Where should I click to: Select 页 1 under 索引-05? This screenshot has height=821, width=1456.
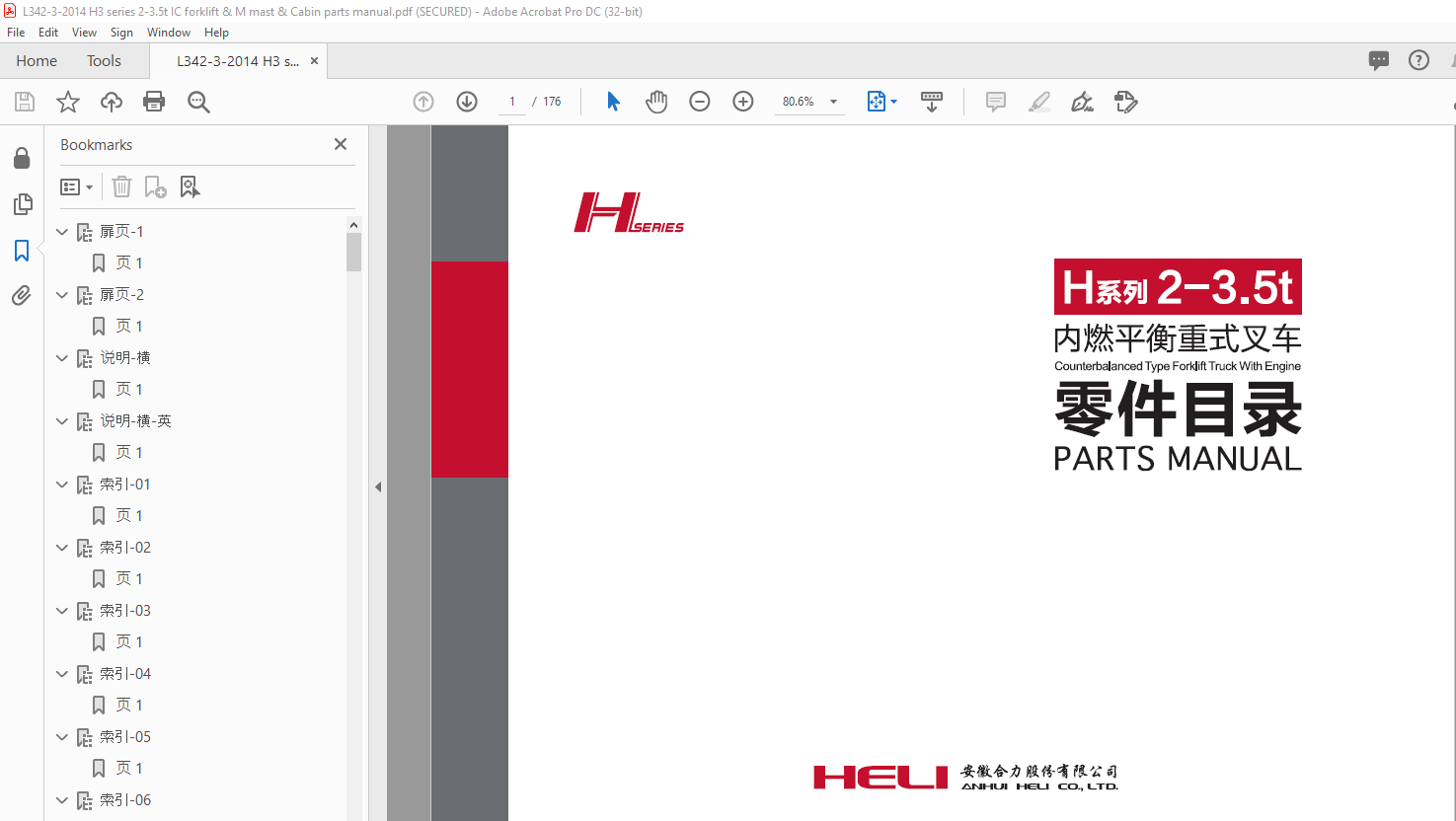129,769
